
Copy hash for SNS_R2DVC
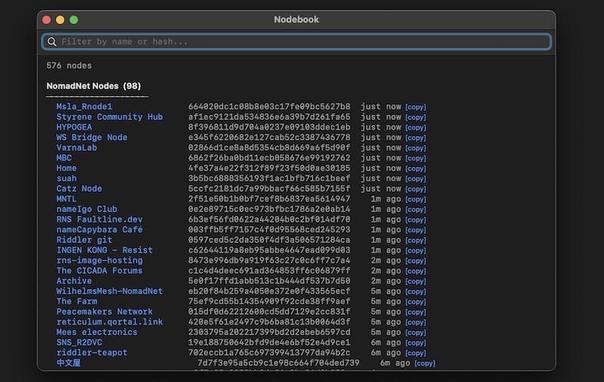tap(416, 343)
